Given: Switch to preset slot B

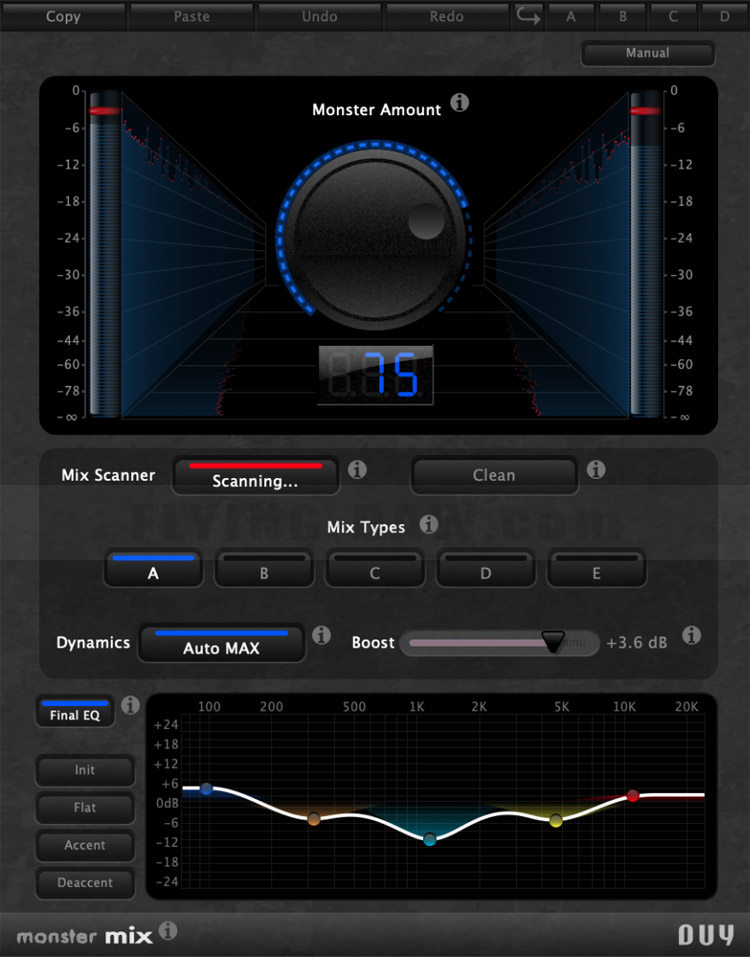Looking at the screenshot, I should point(623,16).
